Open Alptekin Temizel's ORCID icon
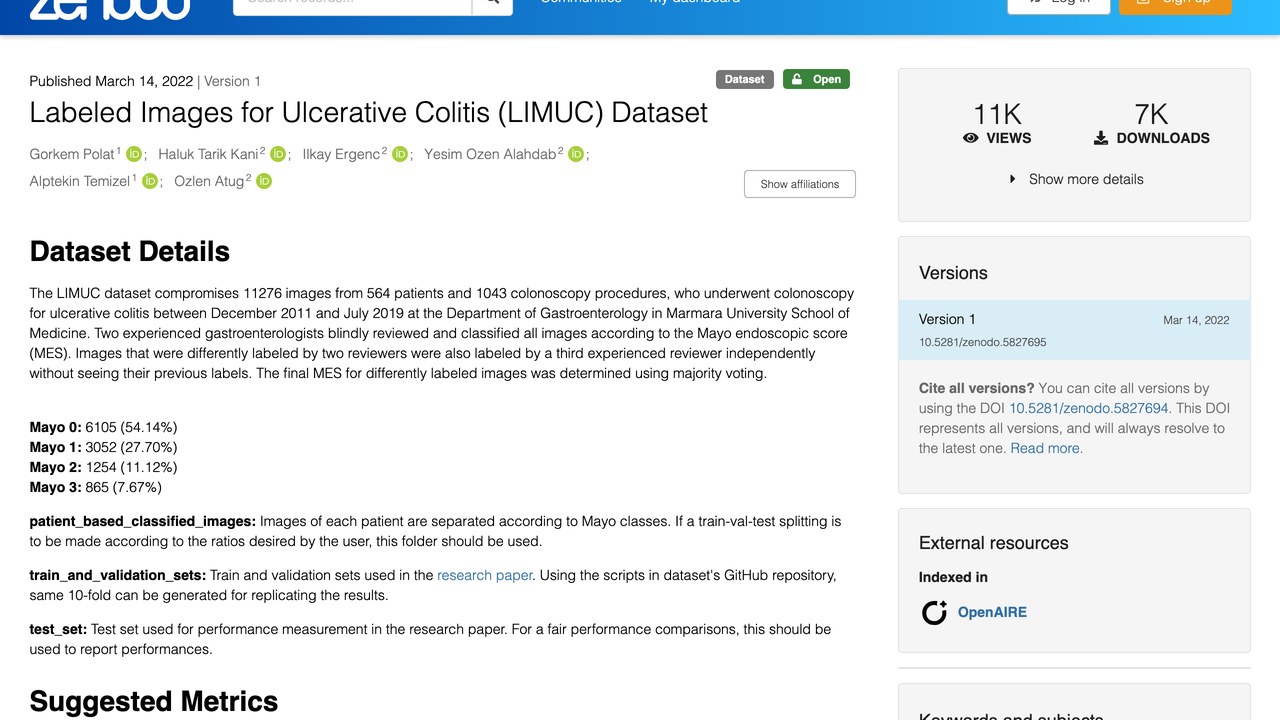1280x720 pixels. (150, 181)
